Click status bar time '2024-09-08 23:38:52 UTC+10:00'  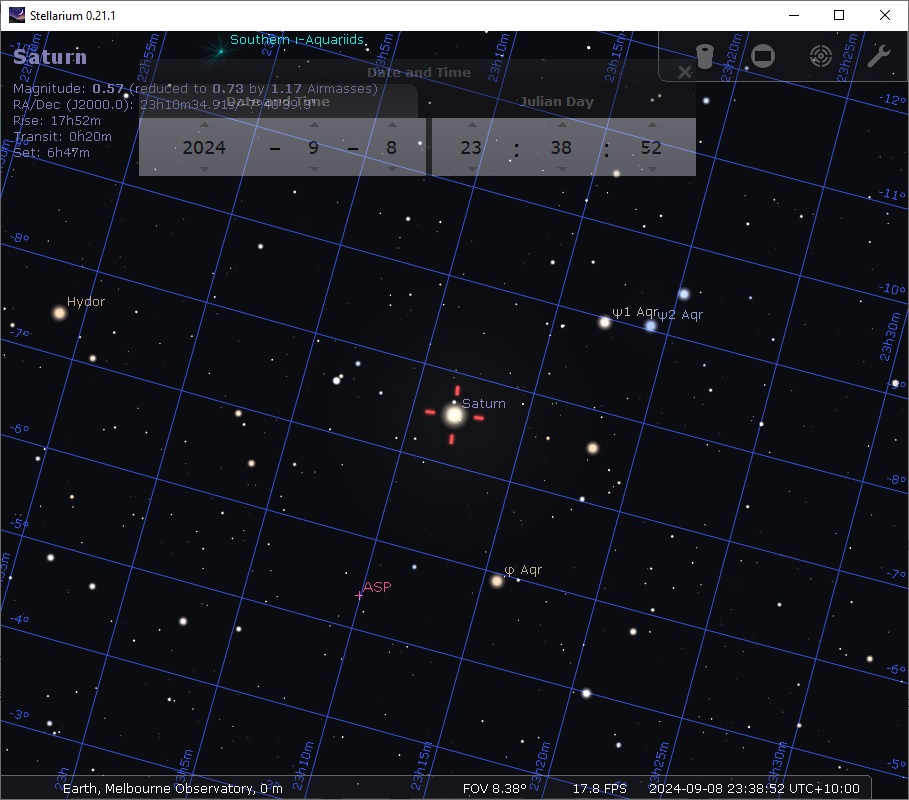754,788
